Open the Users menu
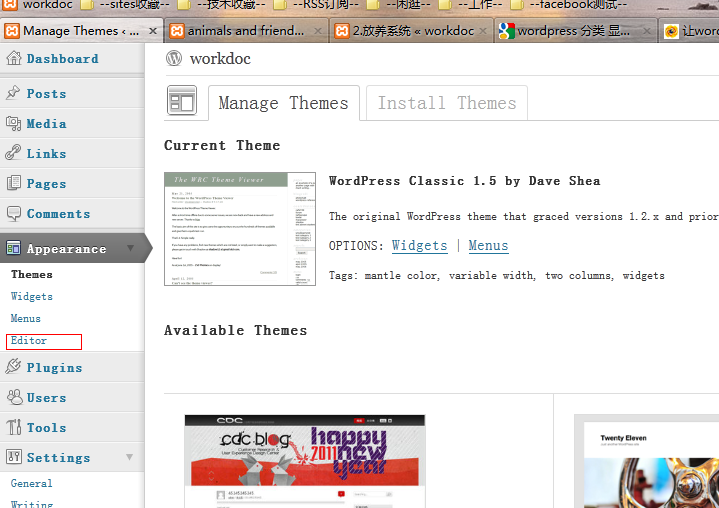Image resolution: width=719 pixels, height=508 pixels. click(46, 398)
